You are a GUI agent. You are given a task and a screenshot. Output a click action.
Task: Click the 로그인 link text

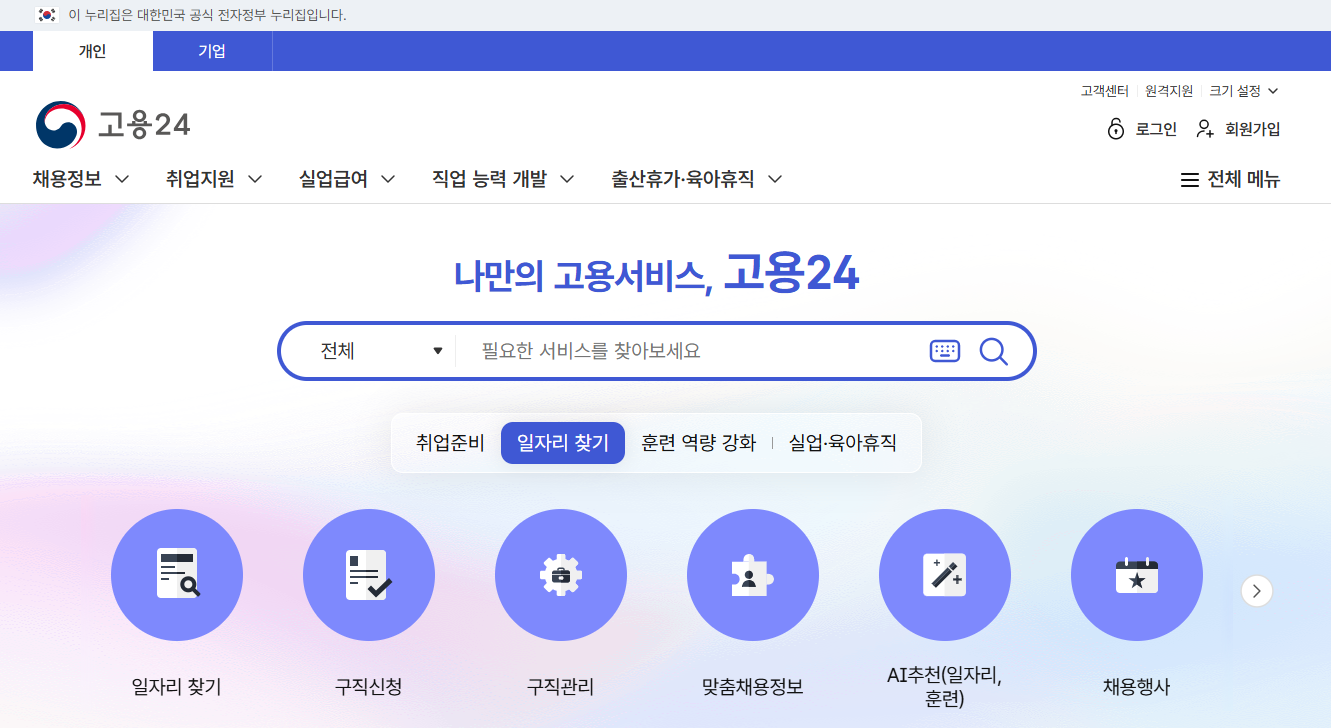point(1156,129)
